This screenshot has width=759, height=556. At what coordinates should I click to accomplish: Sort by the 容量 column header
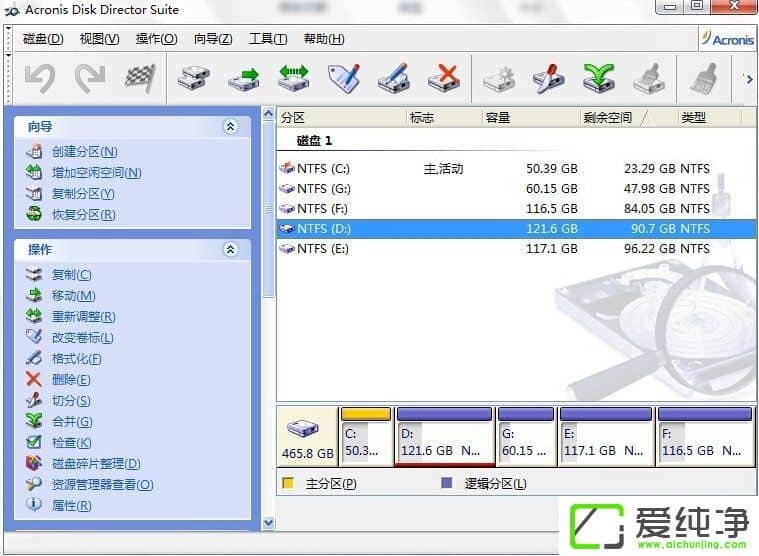pyautogui.click(x=531, y=118)
